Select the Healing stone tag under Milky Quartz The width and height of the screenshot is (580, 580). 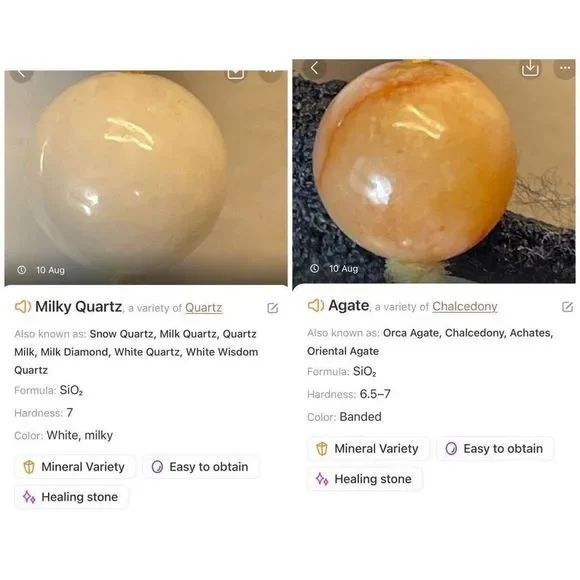click(x=71, y=497)
